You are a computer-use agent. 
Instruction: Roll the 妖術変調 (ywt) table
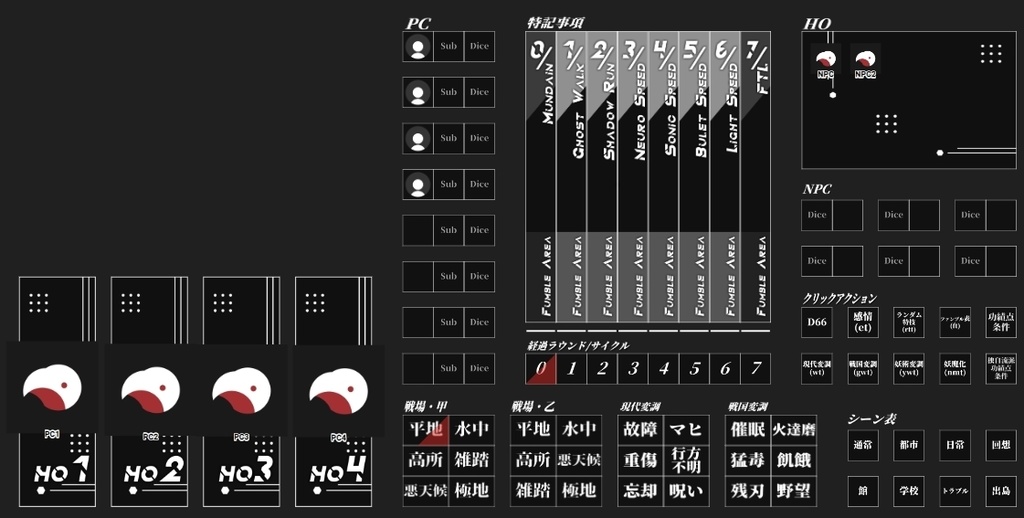coord(909,369)
